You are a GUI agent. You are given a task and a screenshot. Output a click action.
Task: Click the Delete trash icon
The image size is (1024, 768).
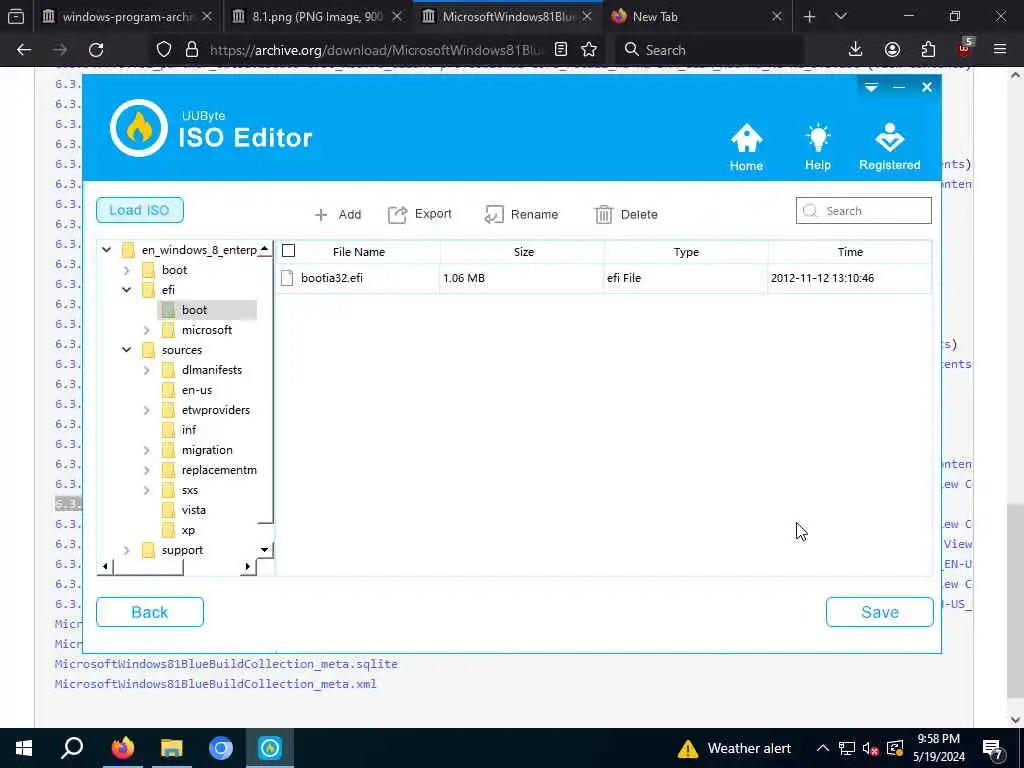[603, 214]
